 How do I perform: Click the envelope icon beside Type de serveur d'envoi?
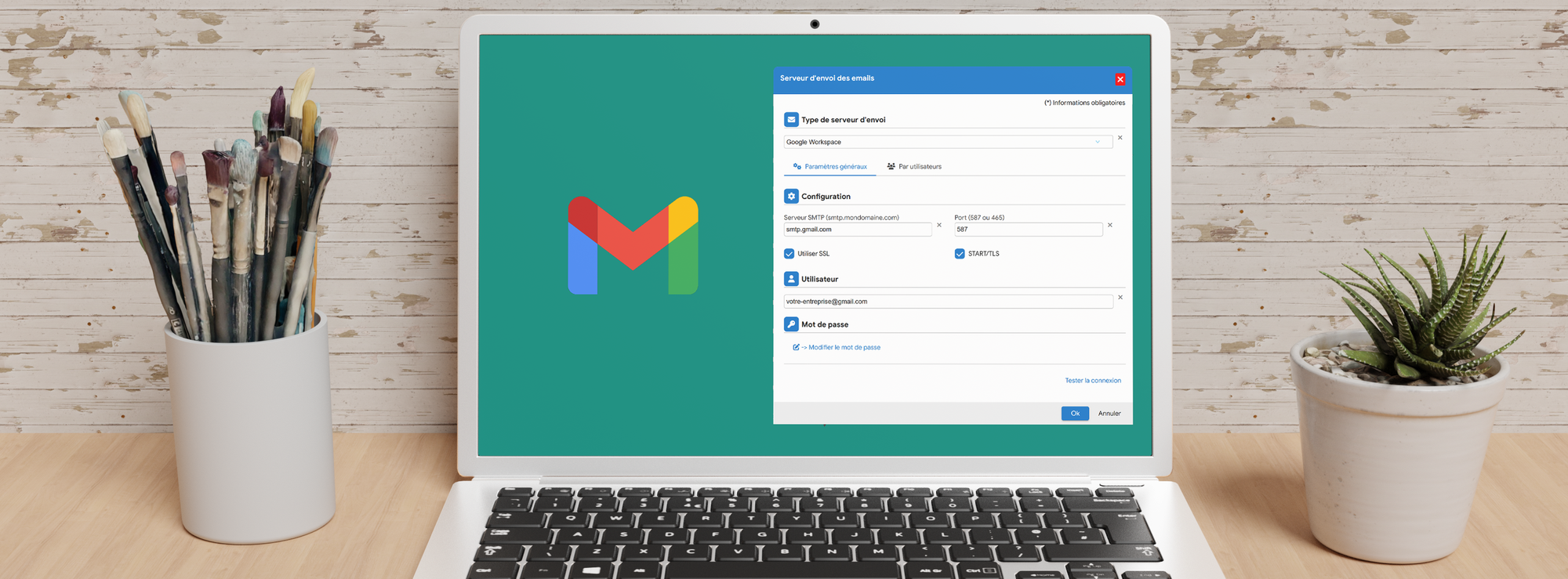pos(791,120)
